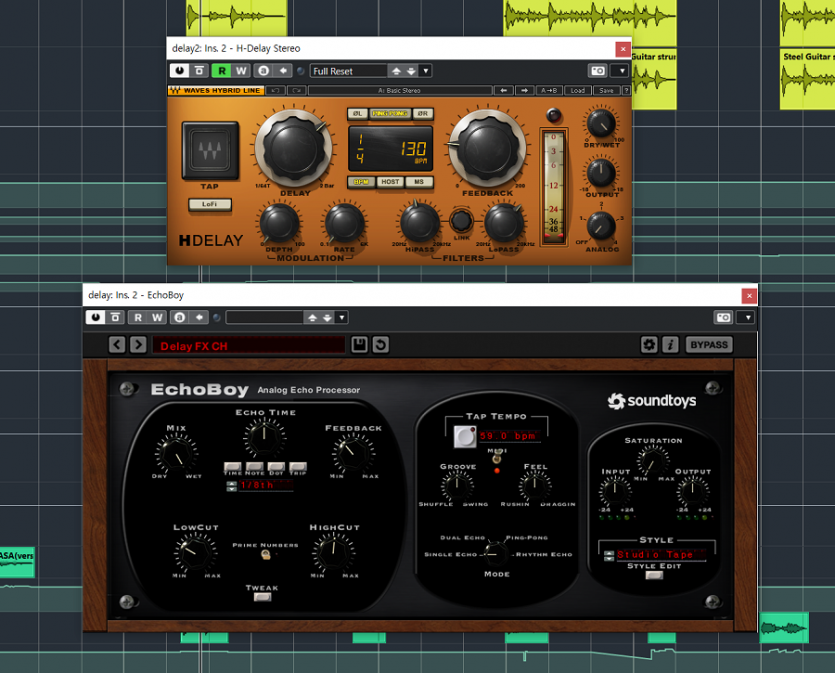Click A→B copy button in Waves bar
835x673 pixels.
549,91
